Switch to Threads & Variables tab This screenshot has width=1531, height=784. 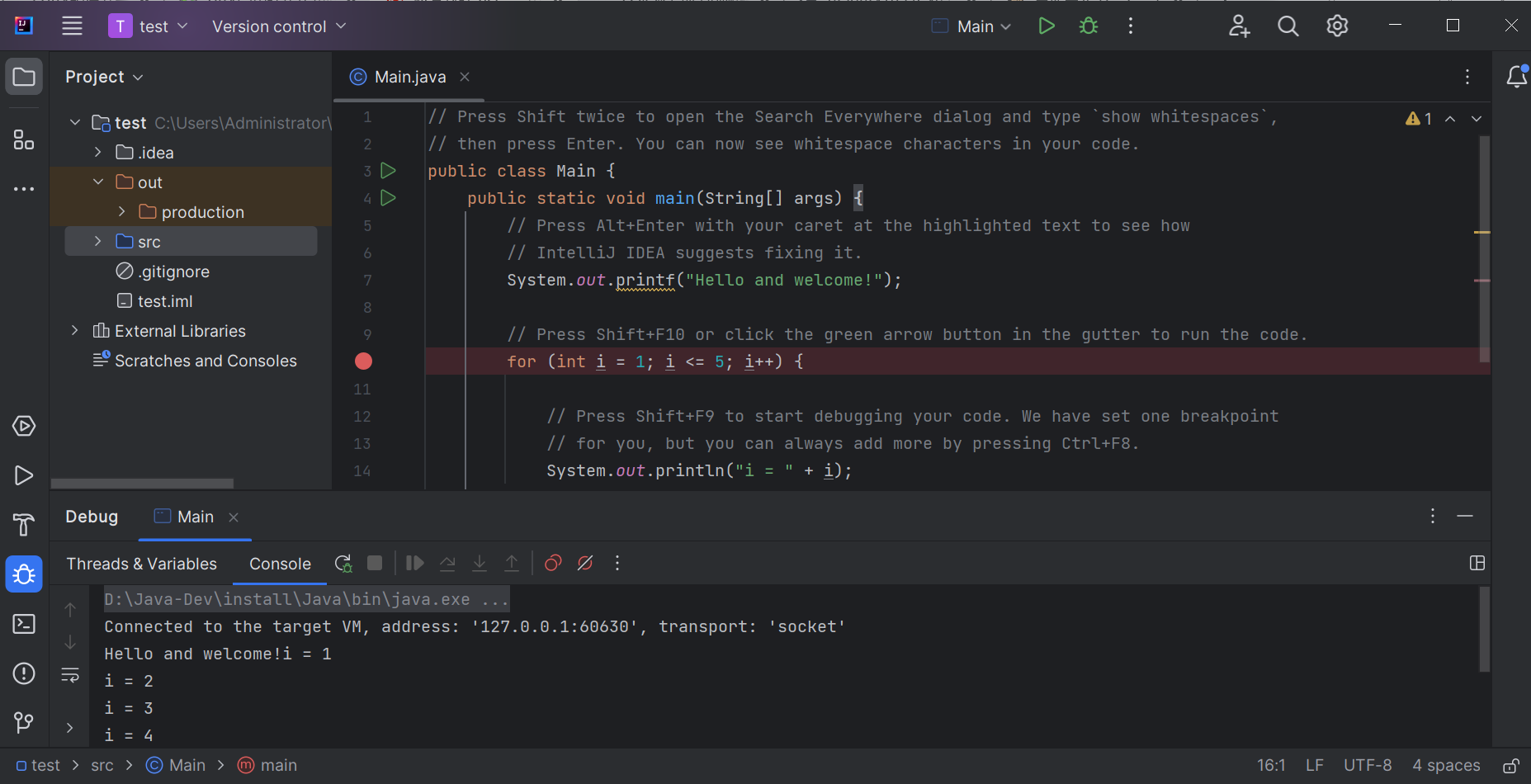click(141, 564)
